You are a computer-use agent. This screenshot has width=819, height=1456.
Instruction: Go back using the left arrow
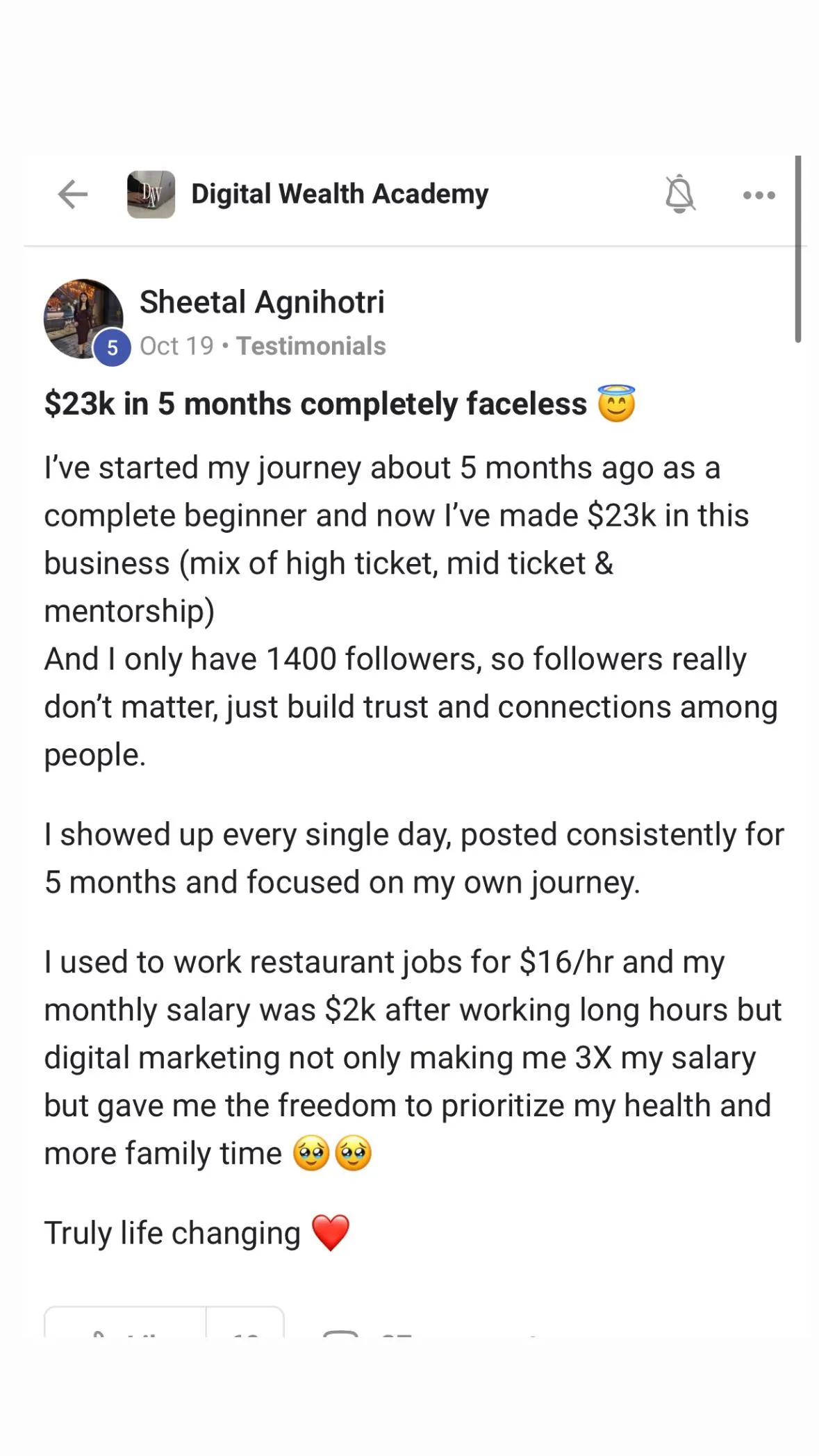72,195
